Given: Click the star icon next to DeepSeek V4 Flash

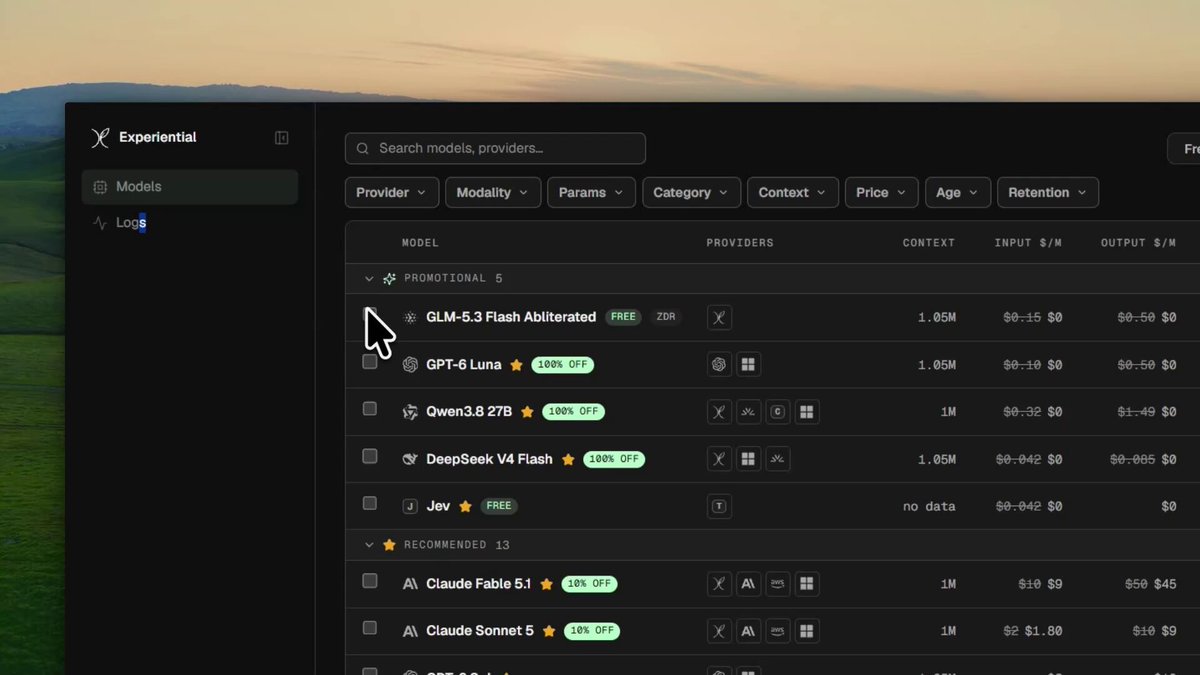Looking at the screenshot, I should [x=568, y=460].
